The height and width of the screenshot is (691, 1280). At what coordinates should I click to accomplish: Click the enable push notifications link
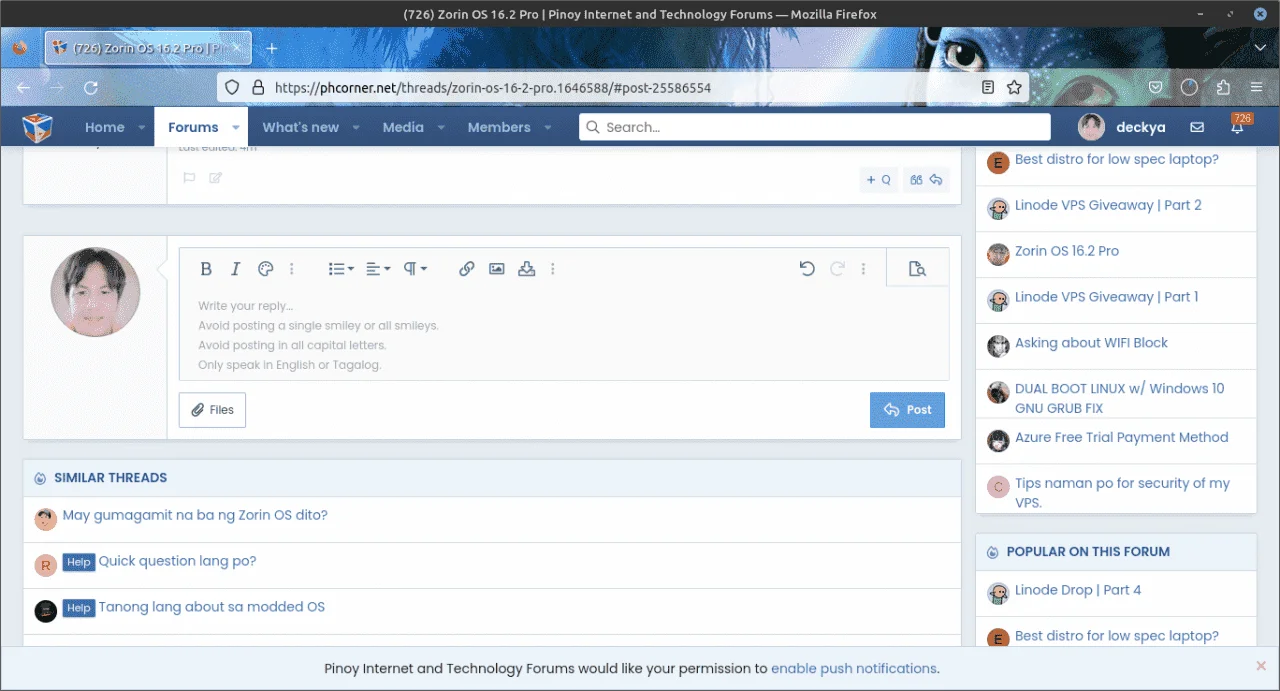[x=854, y=669]
